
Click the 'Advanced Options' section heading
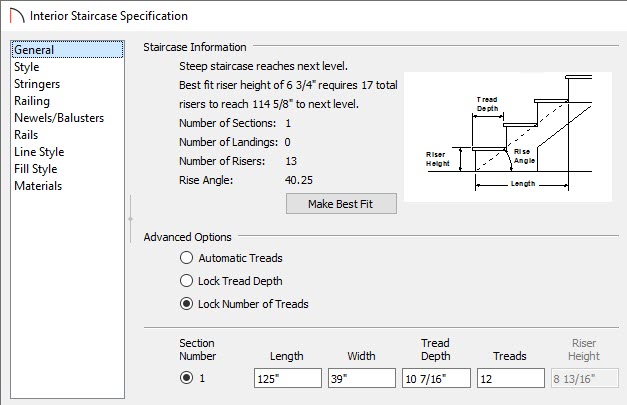(188, 237)
